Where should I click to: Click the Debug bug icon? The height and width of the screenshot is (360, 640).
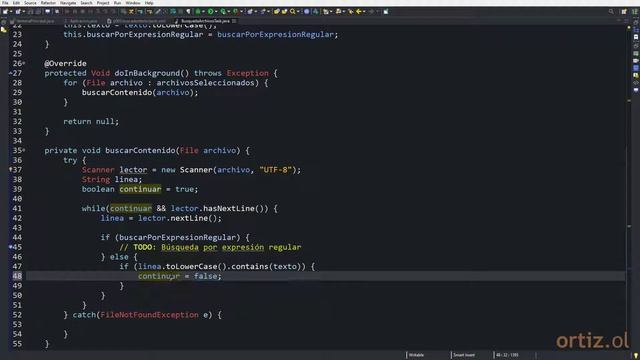(x=198, y=11)
